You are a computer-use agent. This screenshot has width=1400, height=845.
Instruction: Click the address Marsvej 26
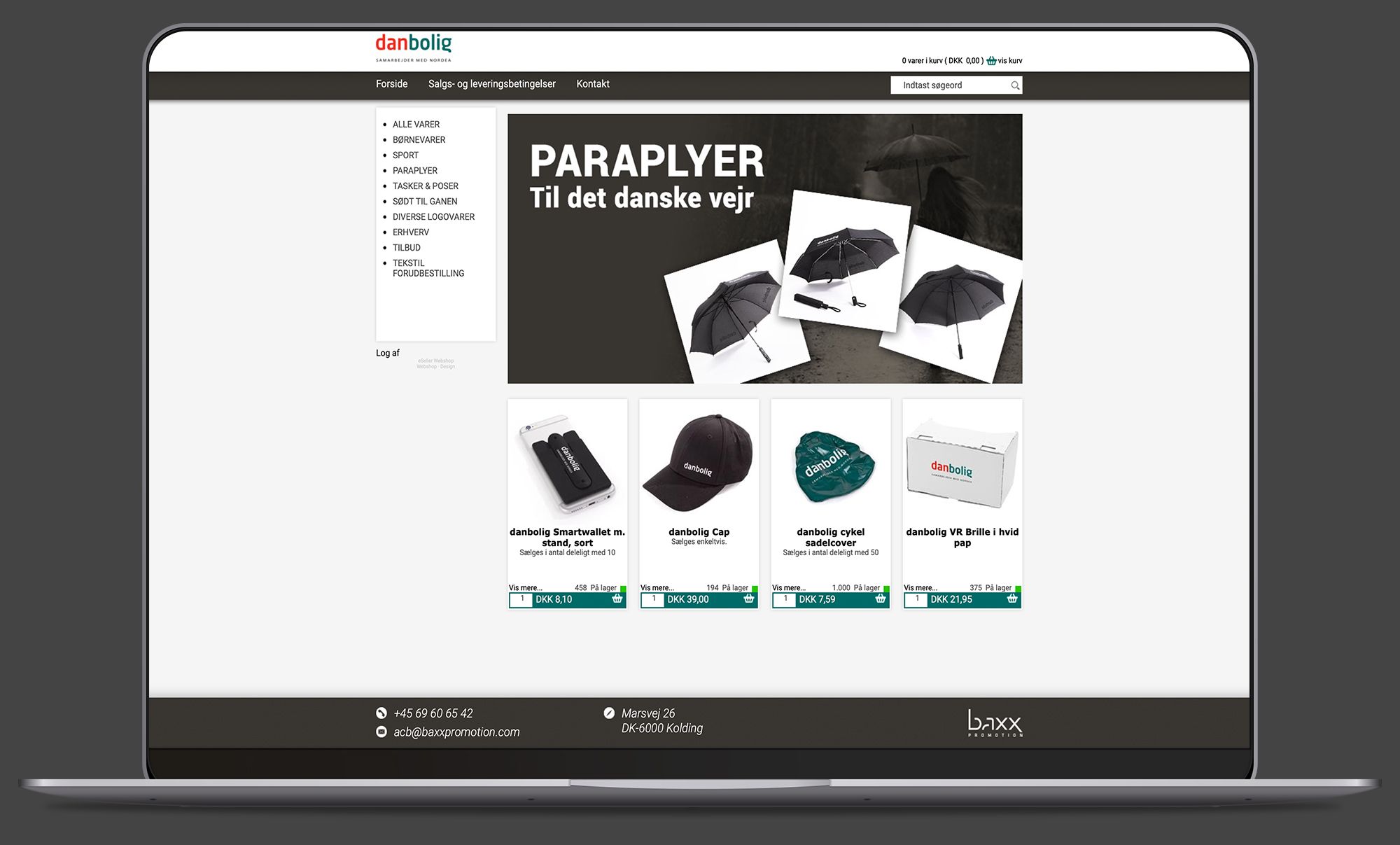click(648, 713)
